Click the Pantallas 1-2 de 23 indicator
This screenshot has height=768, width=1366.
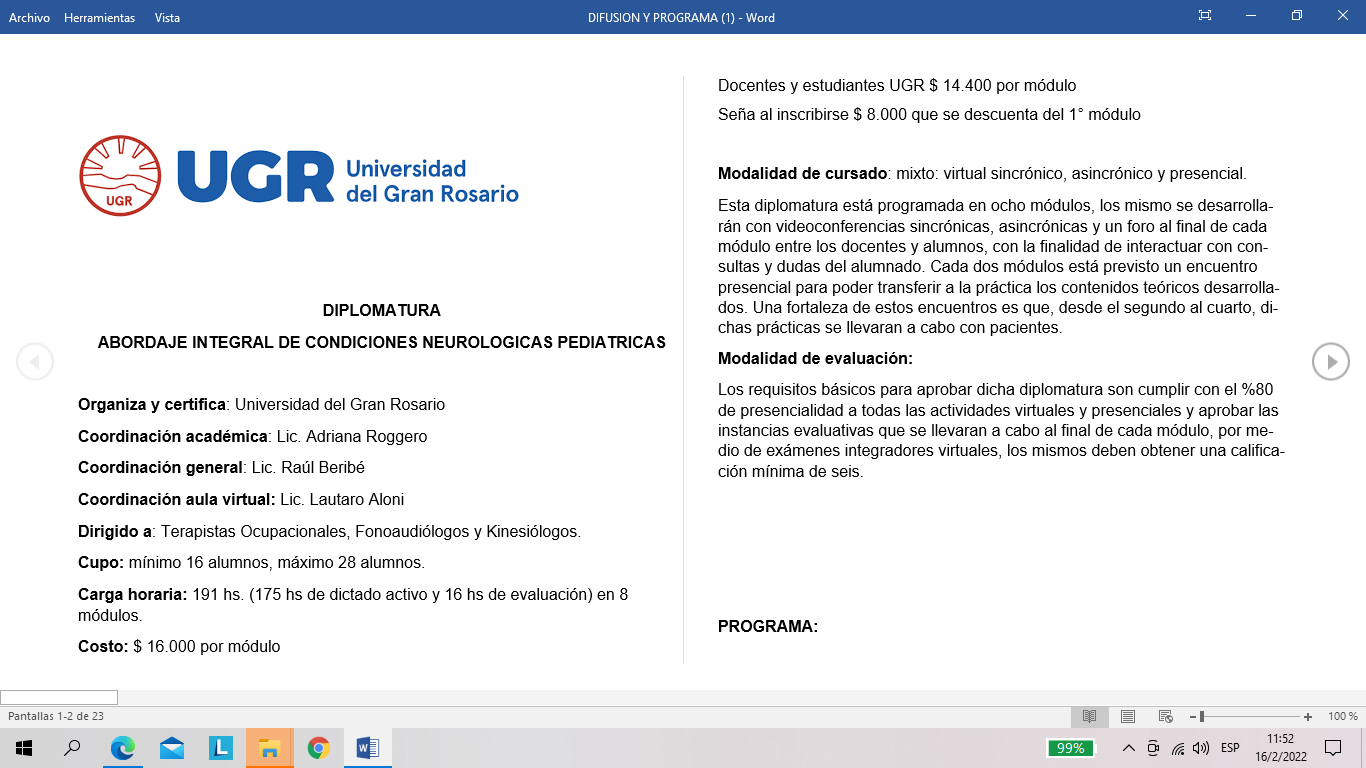point(56,716)
